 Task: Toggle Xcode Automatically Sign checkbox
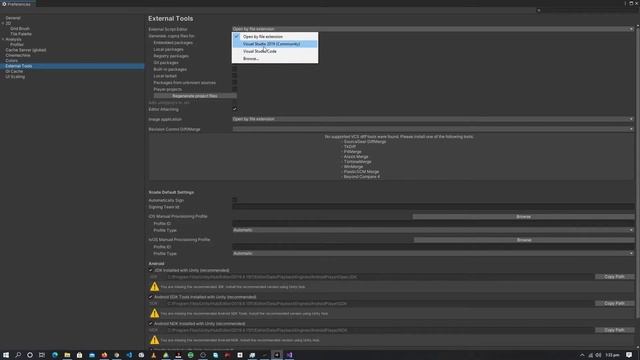tap(235, 200)
